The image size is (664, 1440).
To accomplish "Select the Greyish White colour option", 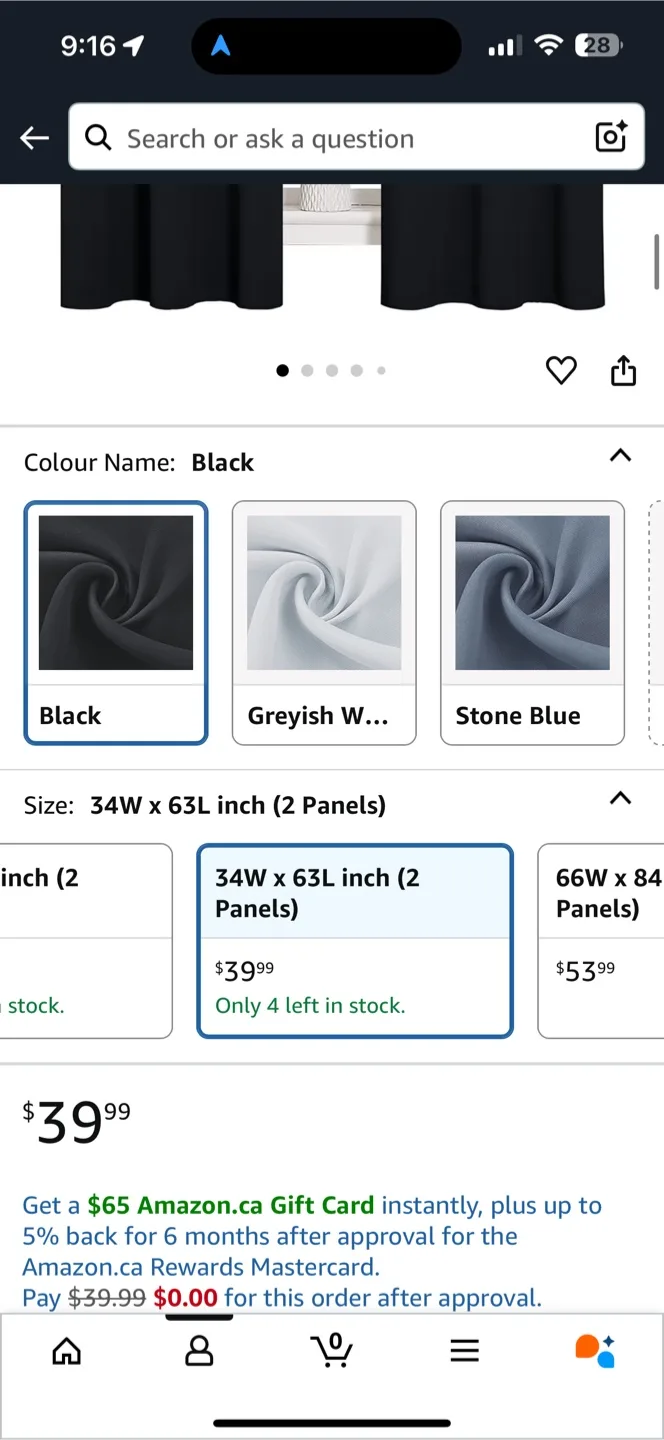I will pyautogui.click(x=324, y=622).
